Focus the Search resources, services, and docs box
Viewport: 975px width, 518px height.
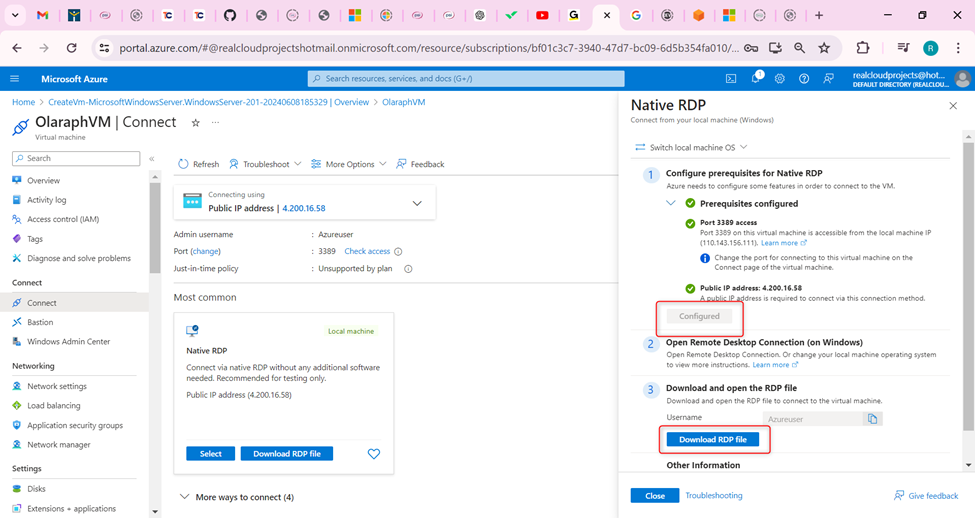point(466,79)
